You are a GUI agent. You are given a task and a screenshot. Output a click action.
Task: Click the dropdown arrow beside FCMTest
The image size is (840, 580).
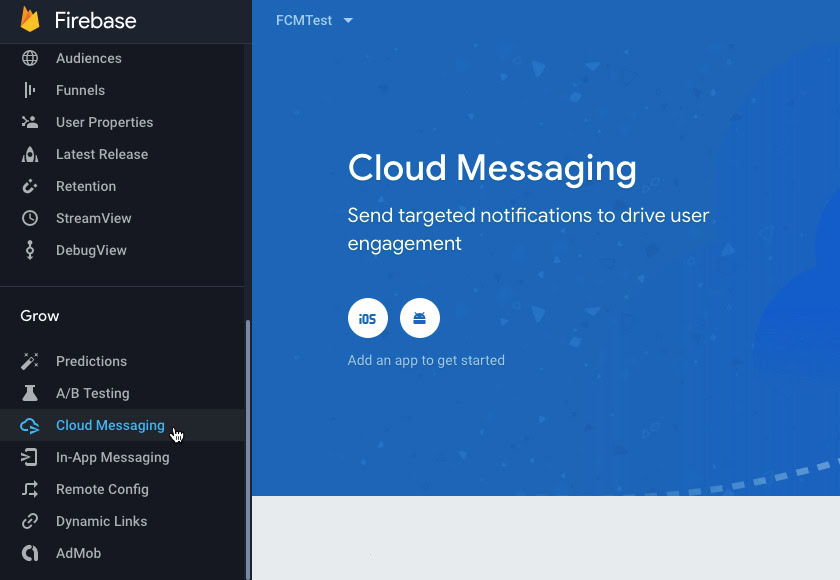pyautogui.click(x=348, y=21)
